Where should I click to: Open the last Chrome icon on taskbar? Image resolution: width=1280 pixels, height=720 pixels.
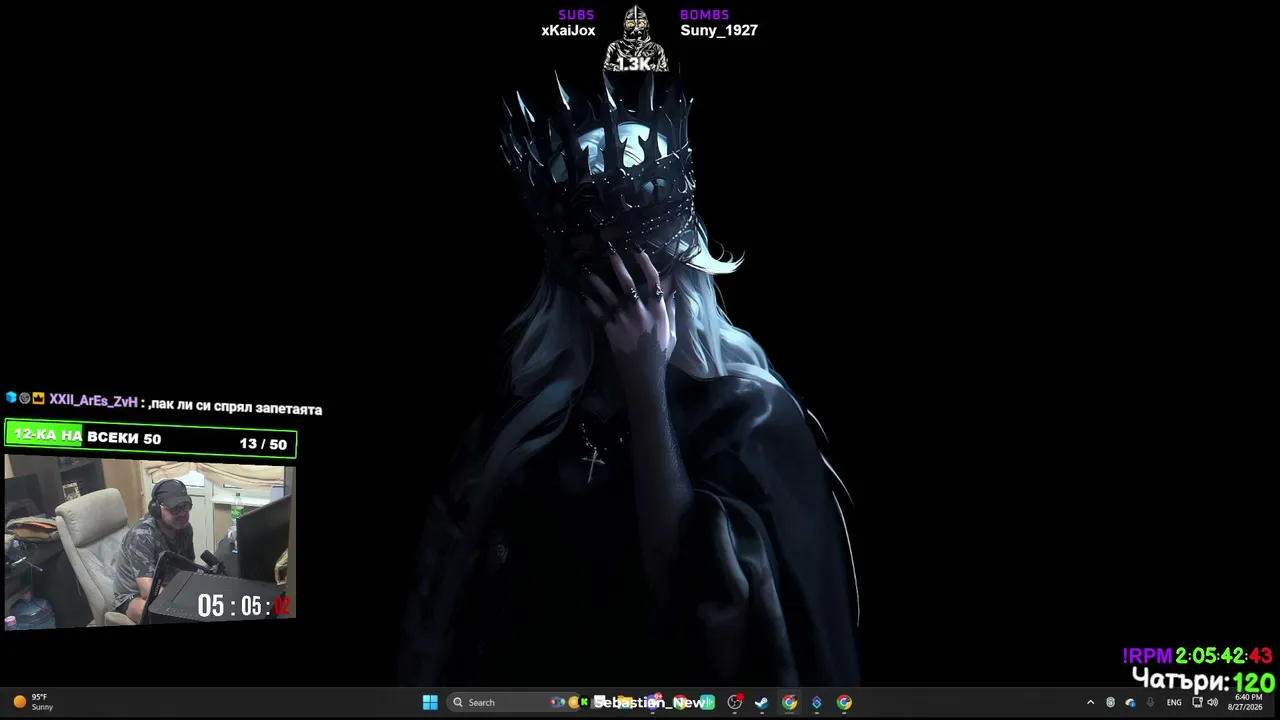pyautogui.click(x=844, y=702)
